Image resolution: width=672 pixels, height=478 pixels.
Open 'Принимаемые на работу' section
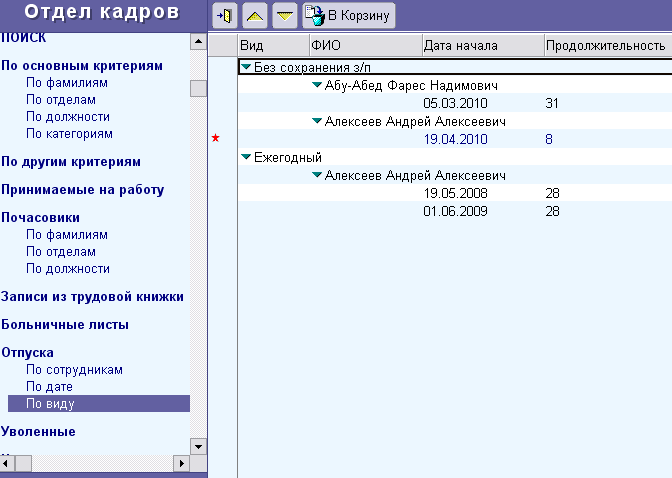point(83,190)
